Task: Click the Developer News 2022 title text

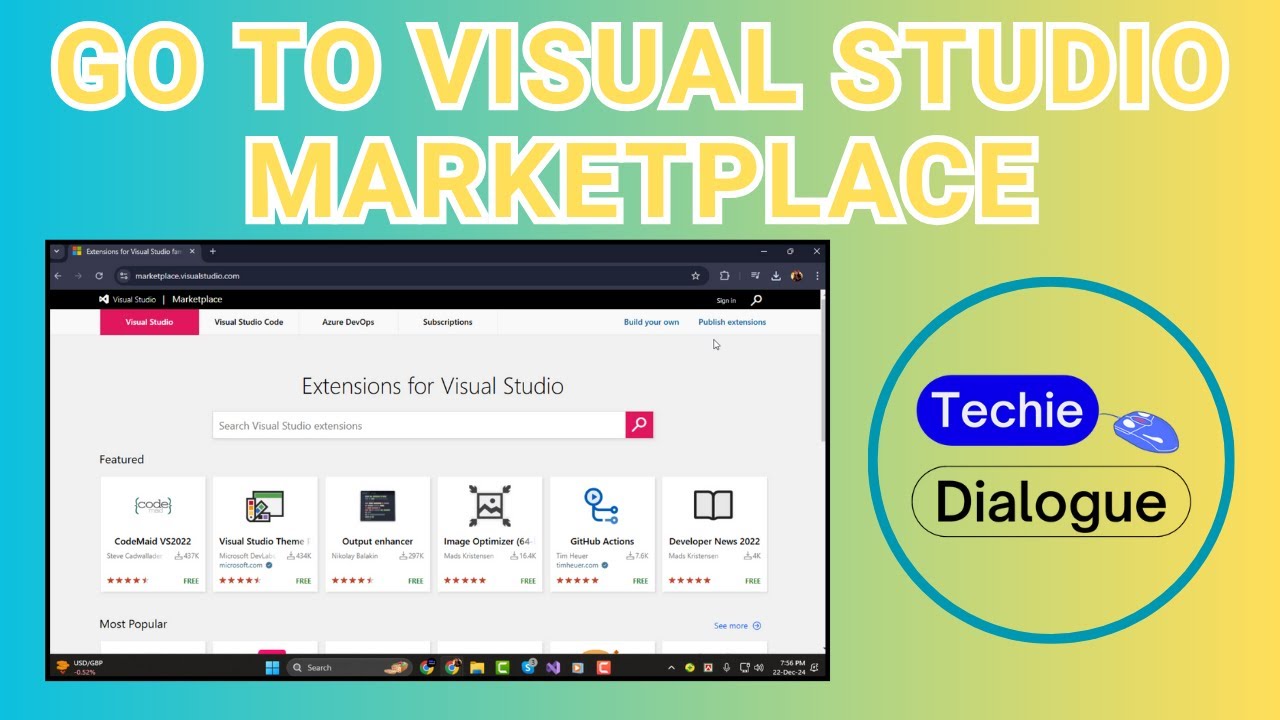Action: point(714,541)
